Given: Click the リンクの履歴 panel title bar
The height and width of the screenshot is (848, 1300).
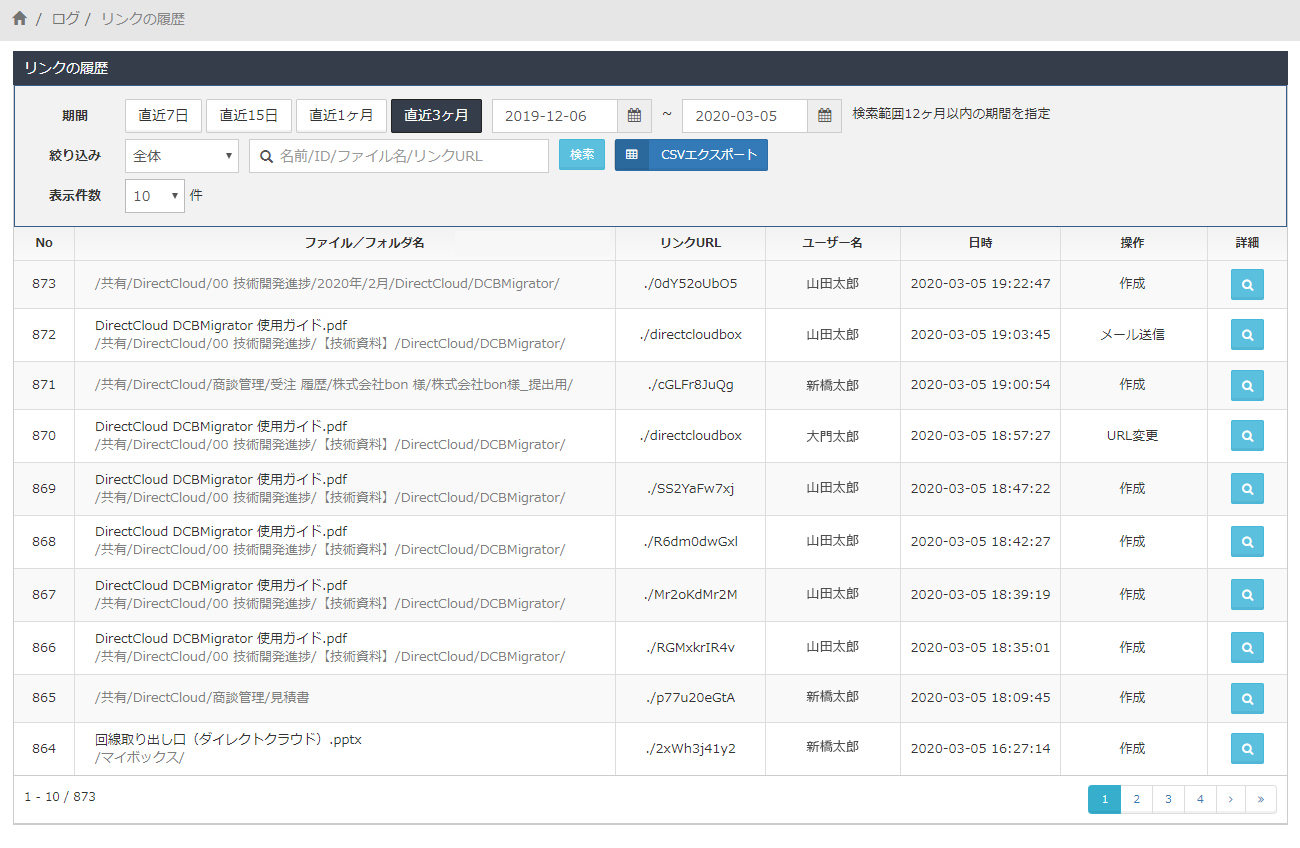Looking at the screenshot, I should (x=650, y=69).
